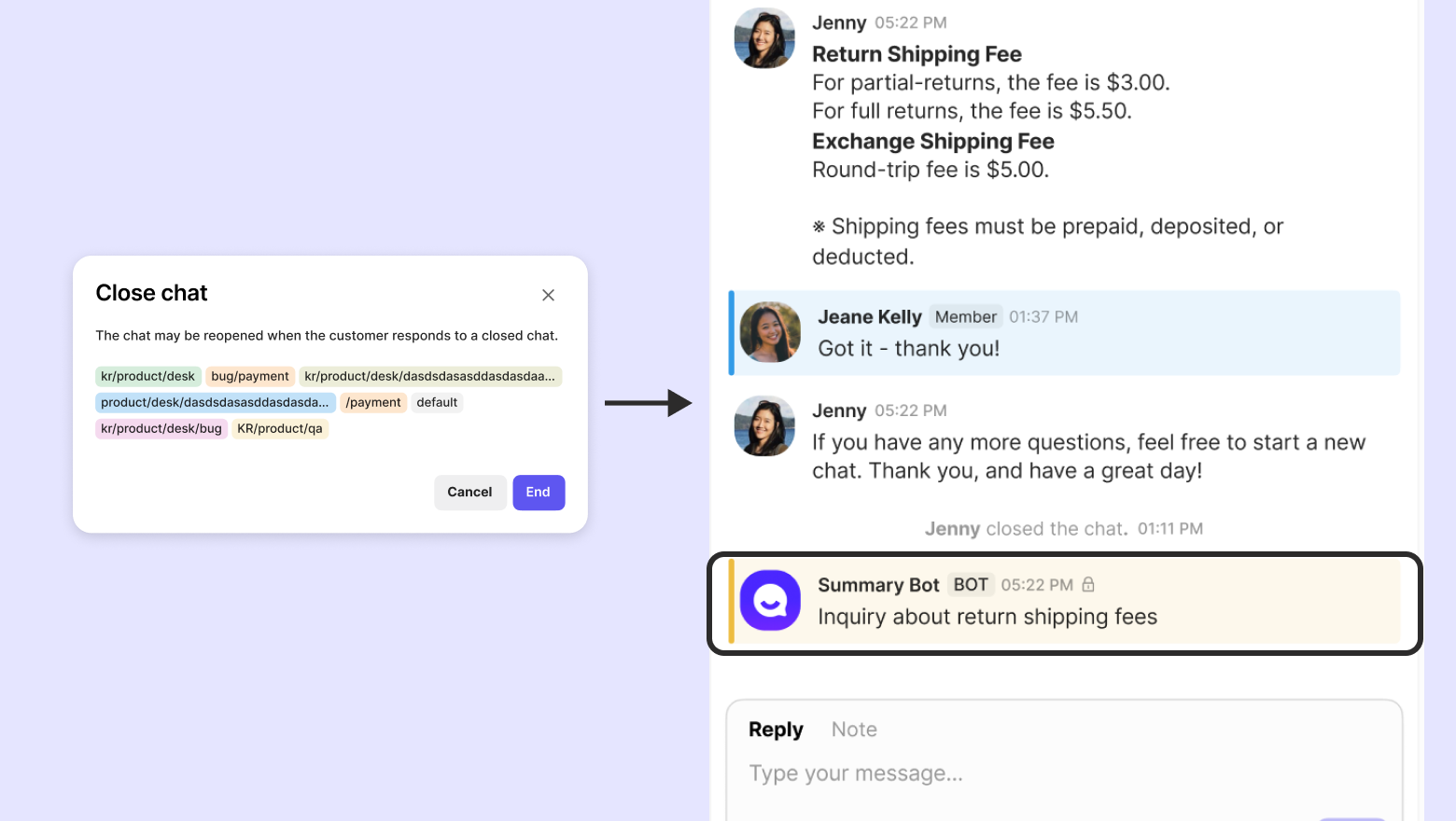Select the bug/payment tag
This screenshot has height=821, width=1456.
(250, 377)
